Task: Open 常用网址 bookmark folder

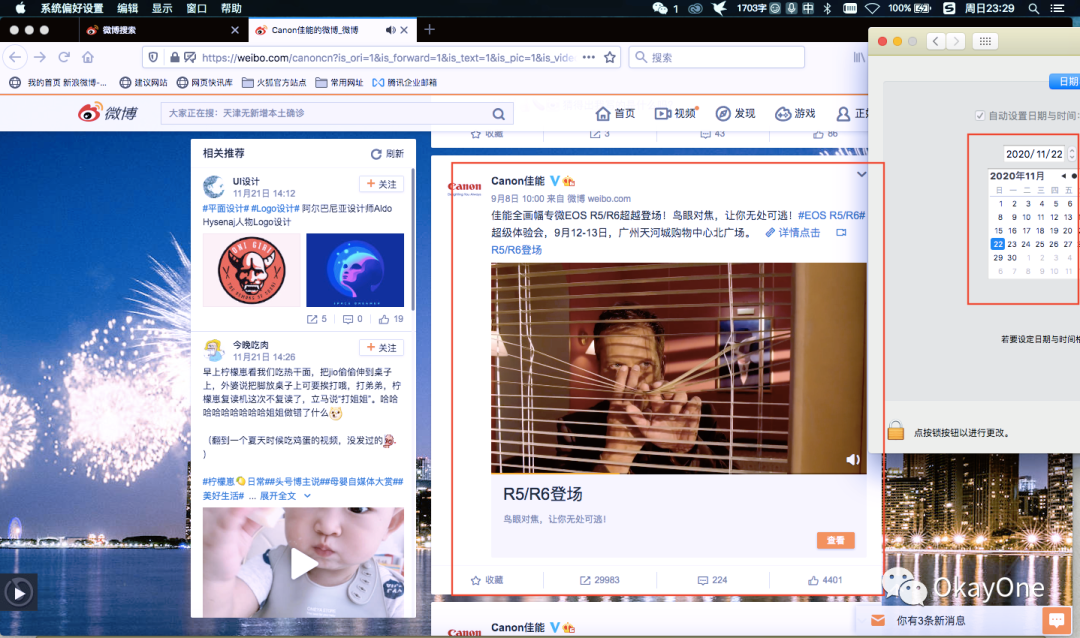Action: 339,82
